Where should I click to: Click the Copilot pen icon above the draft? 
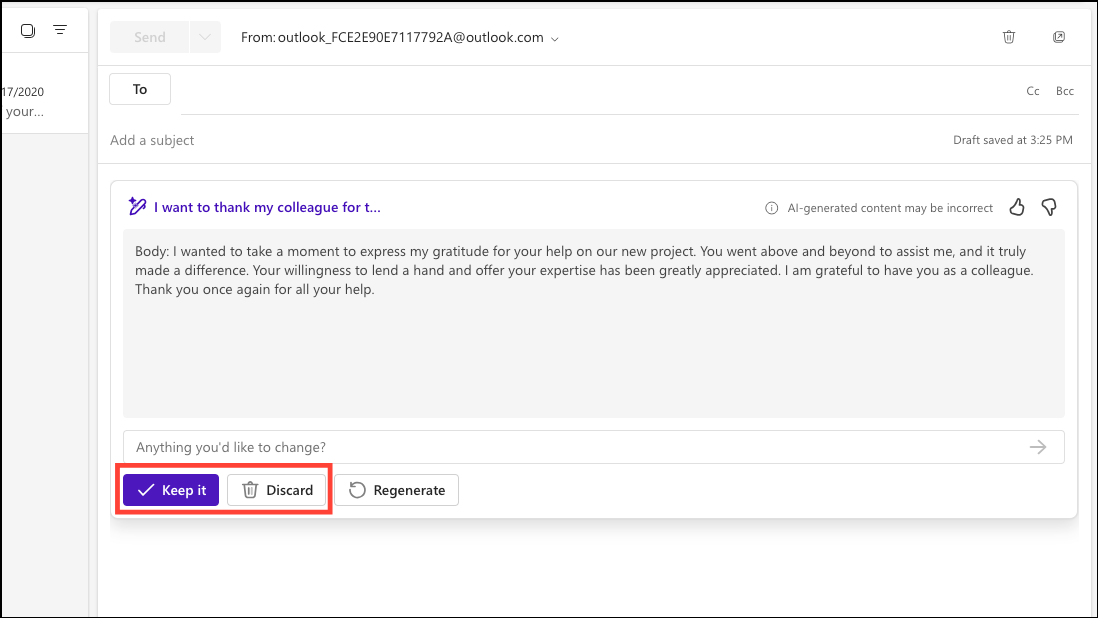click(x=137, y=206)
